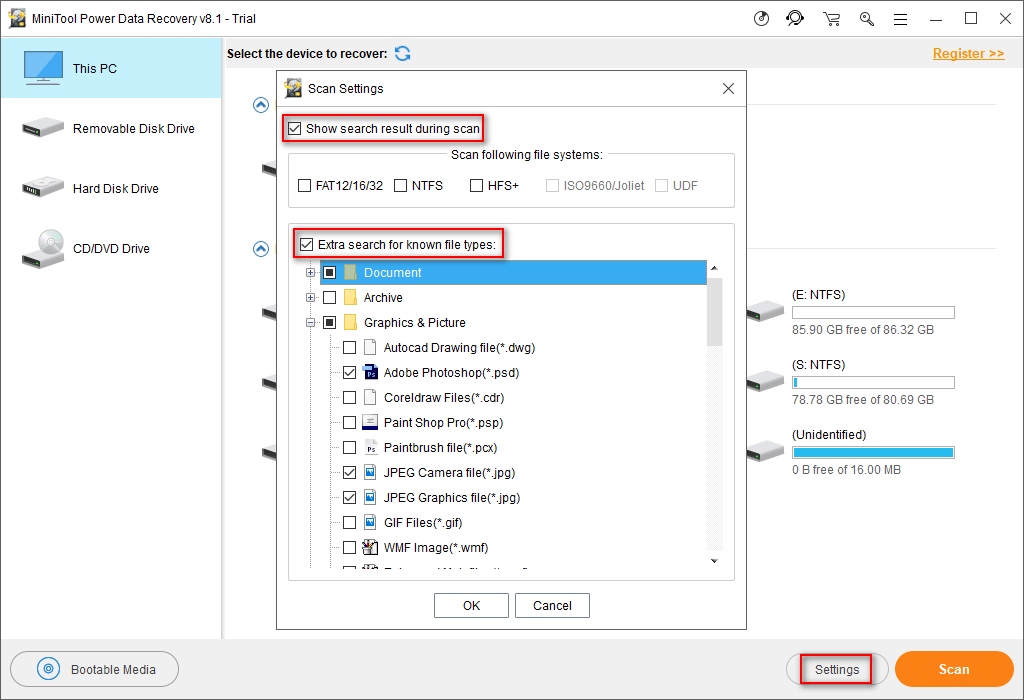Viewport: 1024px width, 700px height.
Task: Open the CD/DVD Drive recovery module
Action: (x=110, y=248)
